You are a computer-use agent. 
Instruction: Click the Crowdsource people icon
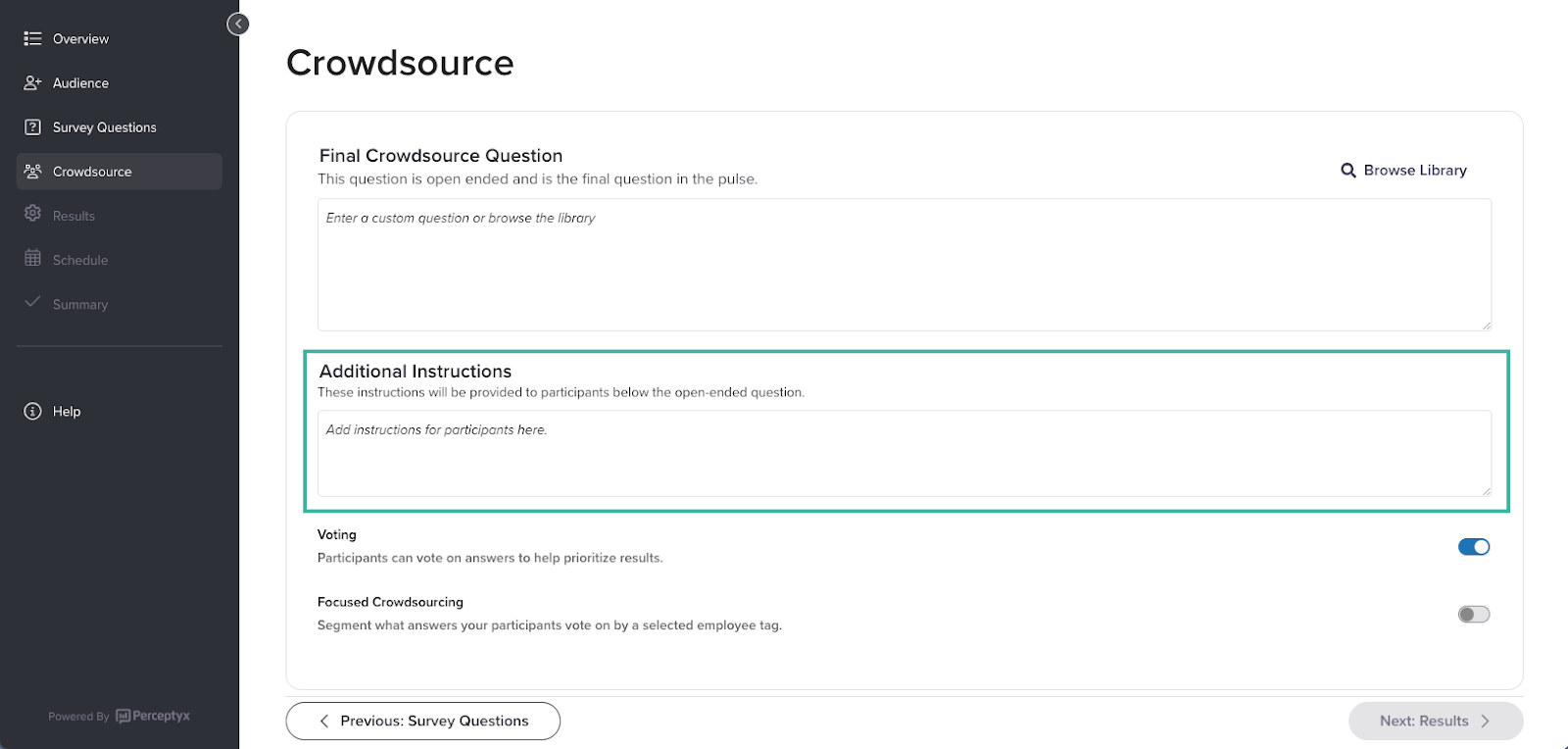click(32, 172)
